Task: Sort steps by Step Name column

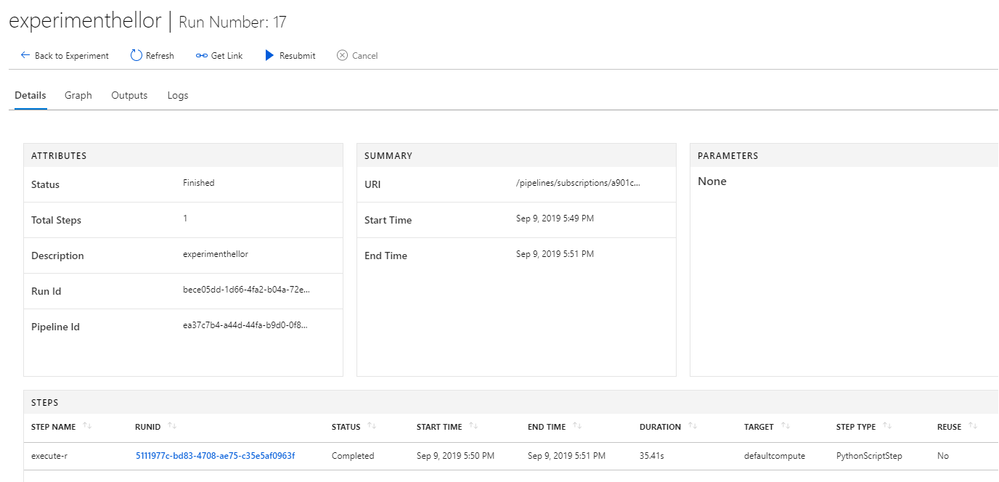Action: click(87, 427)
